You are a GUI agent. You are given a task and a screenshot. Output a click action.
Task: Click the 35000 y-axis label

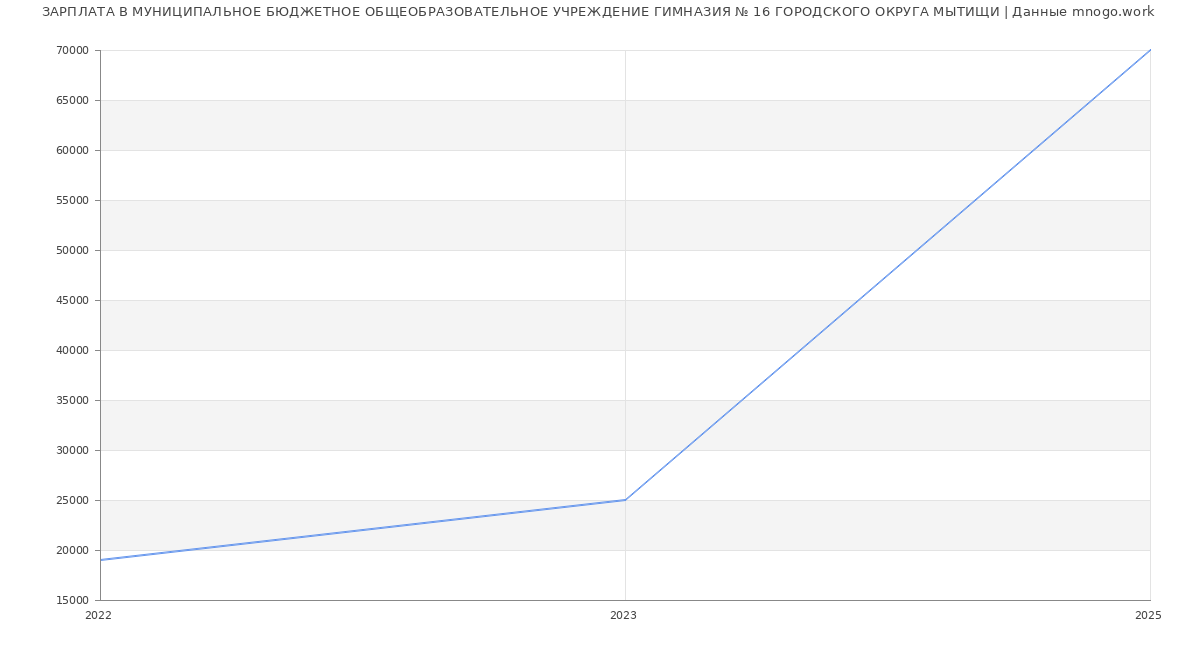click(73, 400)
